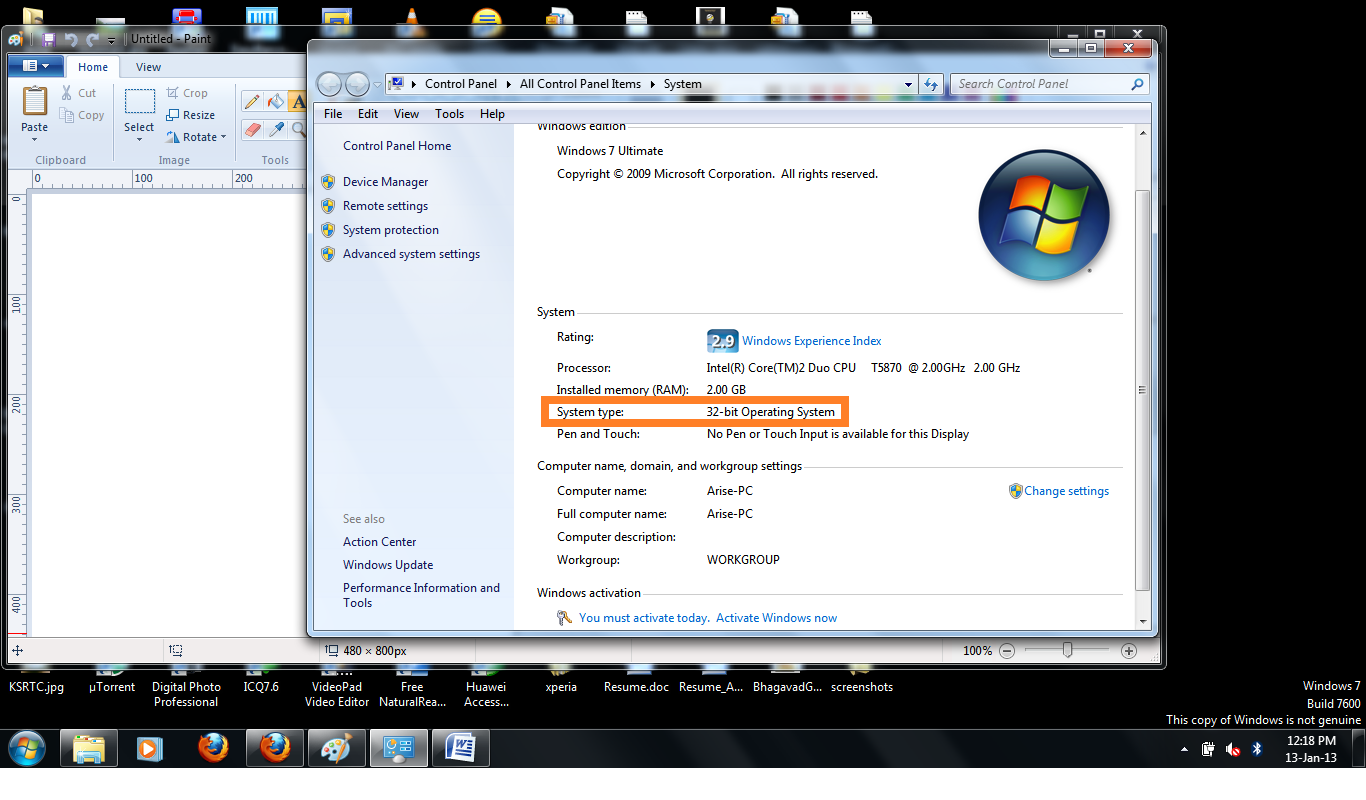
Task: Expand the Select dropdown arrow in Paint
Action: (x=139, y=140)
